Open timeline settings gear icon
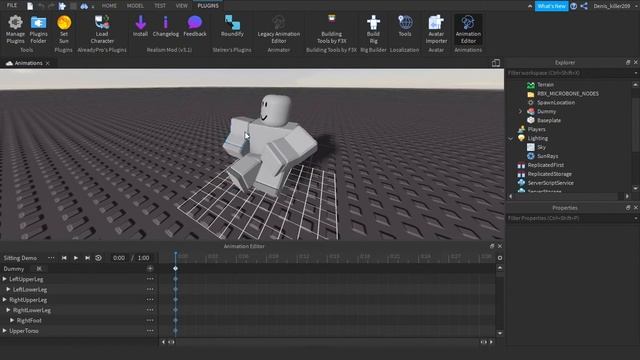The height and width of the screenshot is (360, 640). [500, 258]
